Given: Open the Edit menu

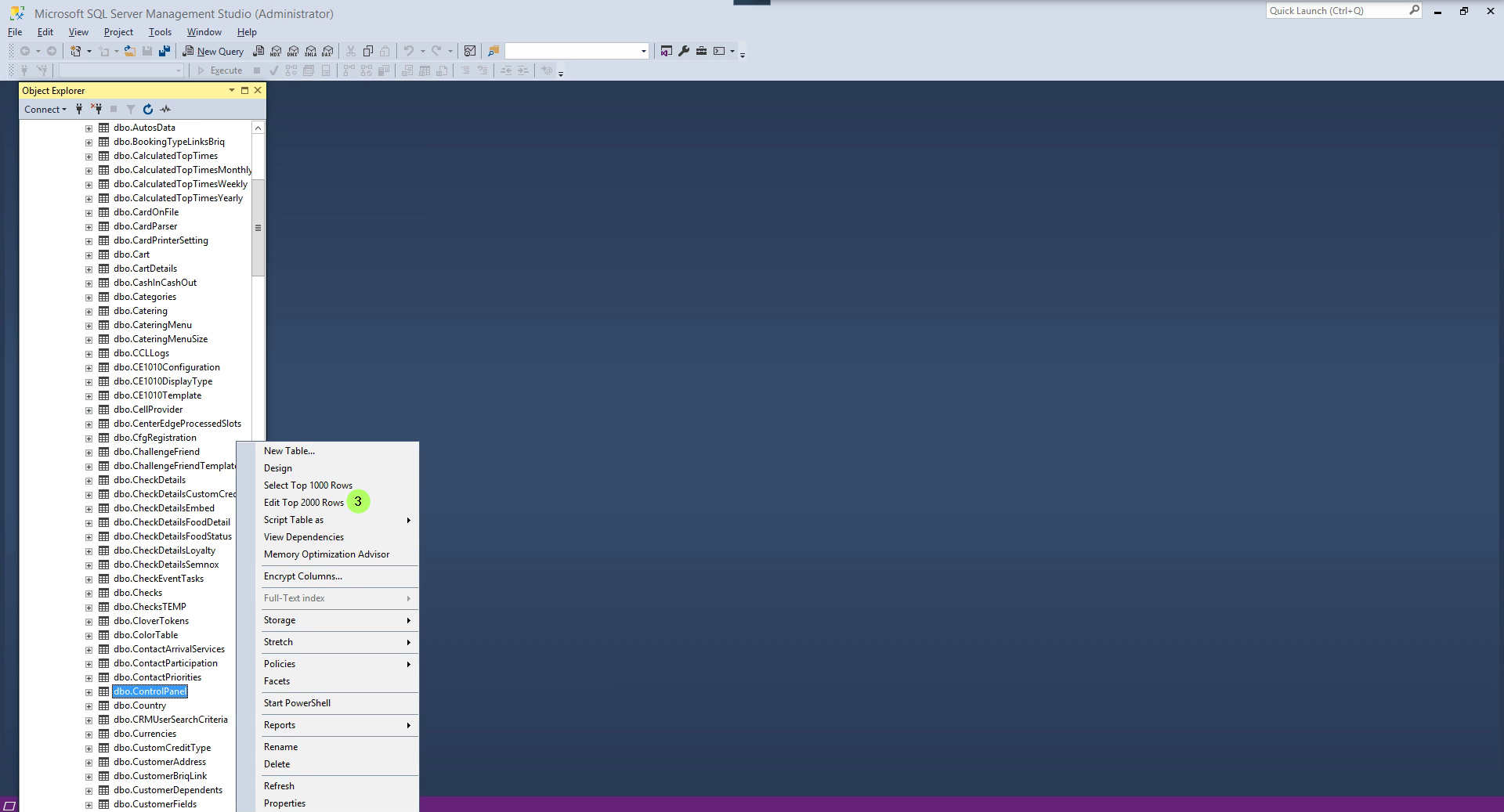Looking at the screenshot, I should point(45,32).
